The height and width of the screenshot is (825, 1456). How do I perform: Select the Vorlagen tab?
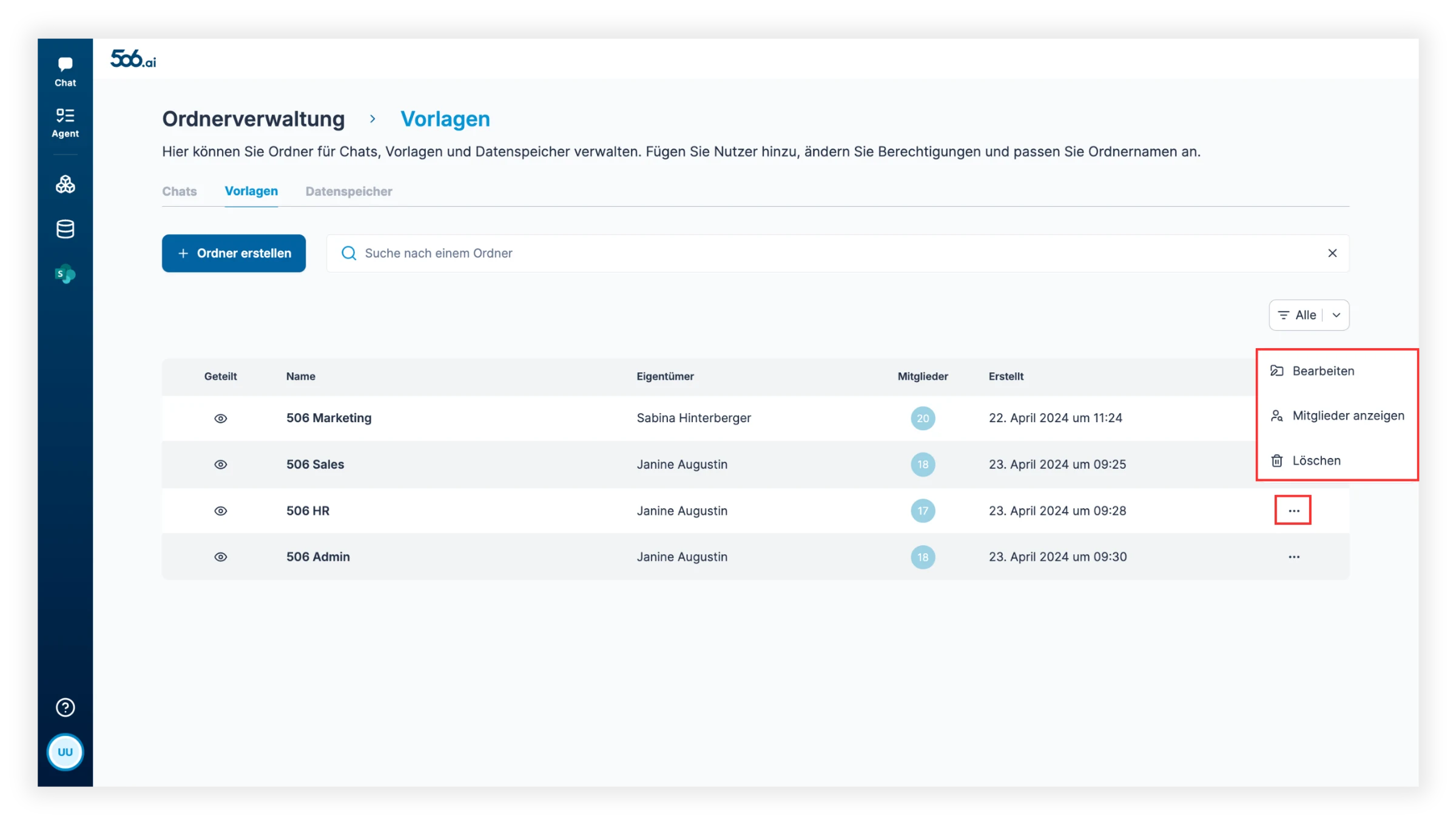pyautogui.click(x=251, y=191)
